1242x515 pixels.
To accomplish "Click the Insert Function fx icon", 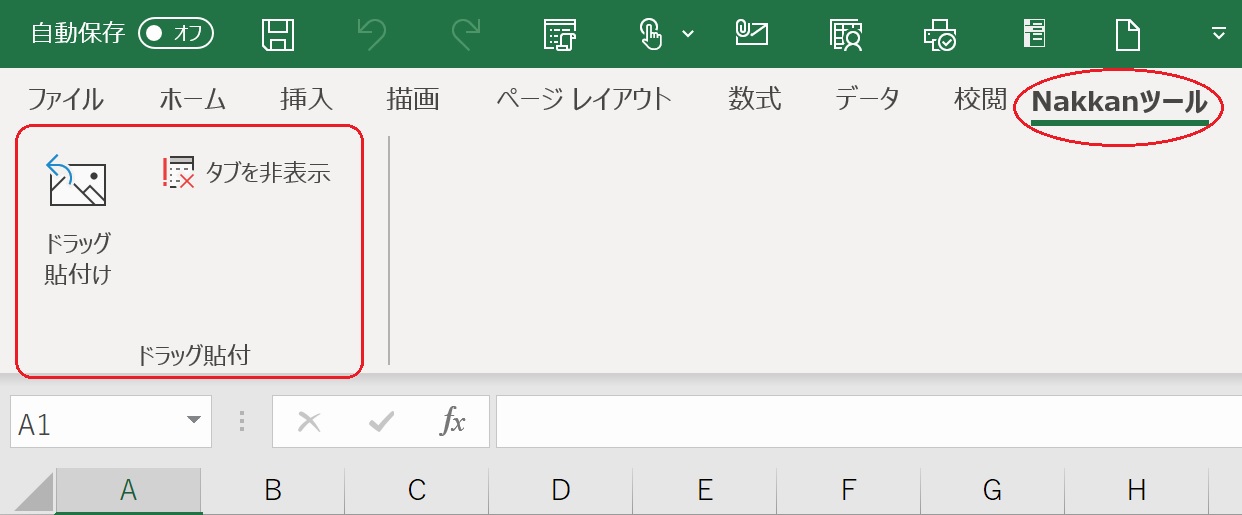I will 453,423.
